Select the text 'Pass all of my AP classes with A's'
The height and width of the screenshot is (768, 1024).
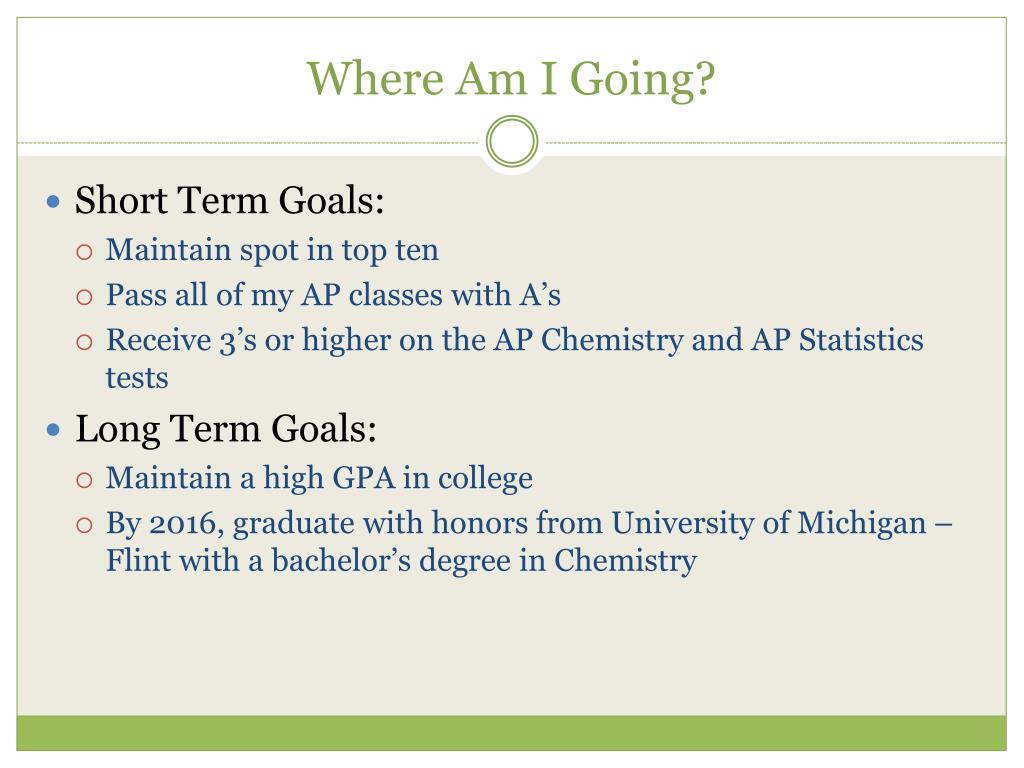point(333,295)
